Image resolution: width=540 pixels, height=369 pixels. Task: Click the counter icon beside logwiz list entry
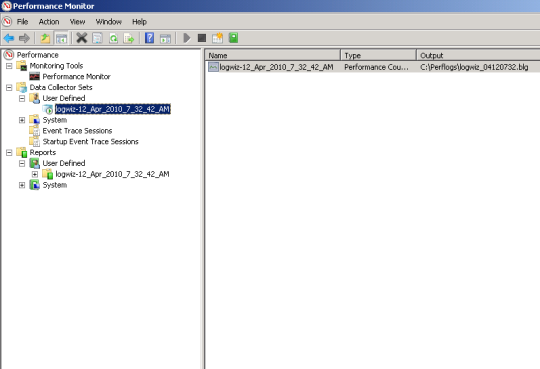pos(213,67)
